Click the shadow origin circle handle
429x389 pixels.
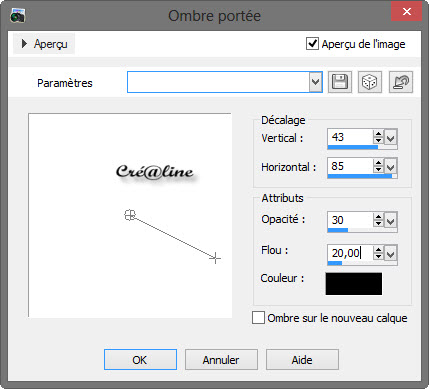coord(130,215)
